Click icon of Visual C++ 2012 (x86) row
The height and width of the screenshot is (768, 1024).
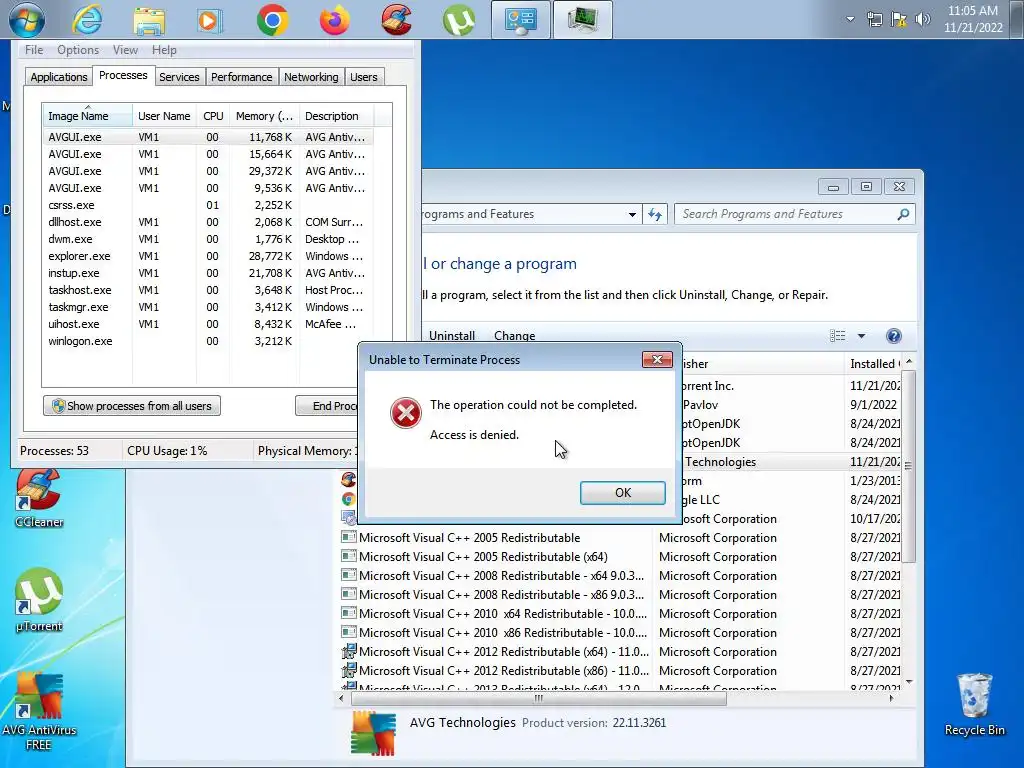point(349,670)
